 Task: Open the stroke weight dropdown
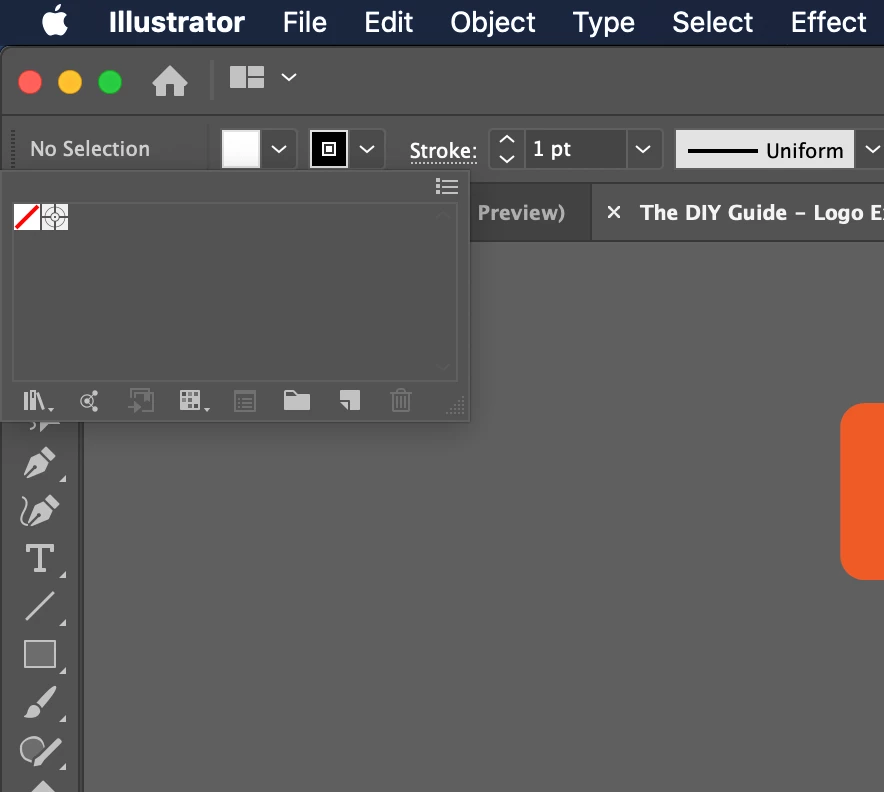pyautogui.click(x=643, y=149)
